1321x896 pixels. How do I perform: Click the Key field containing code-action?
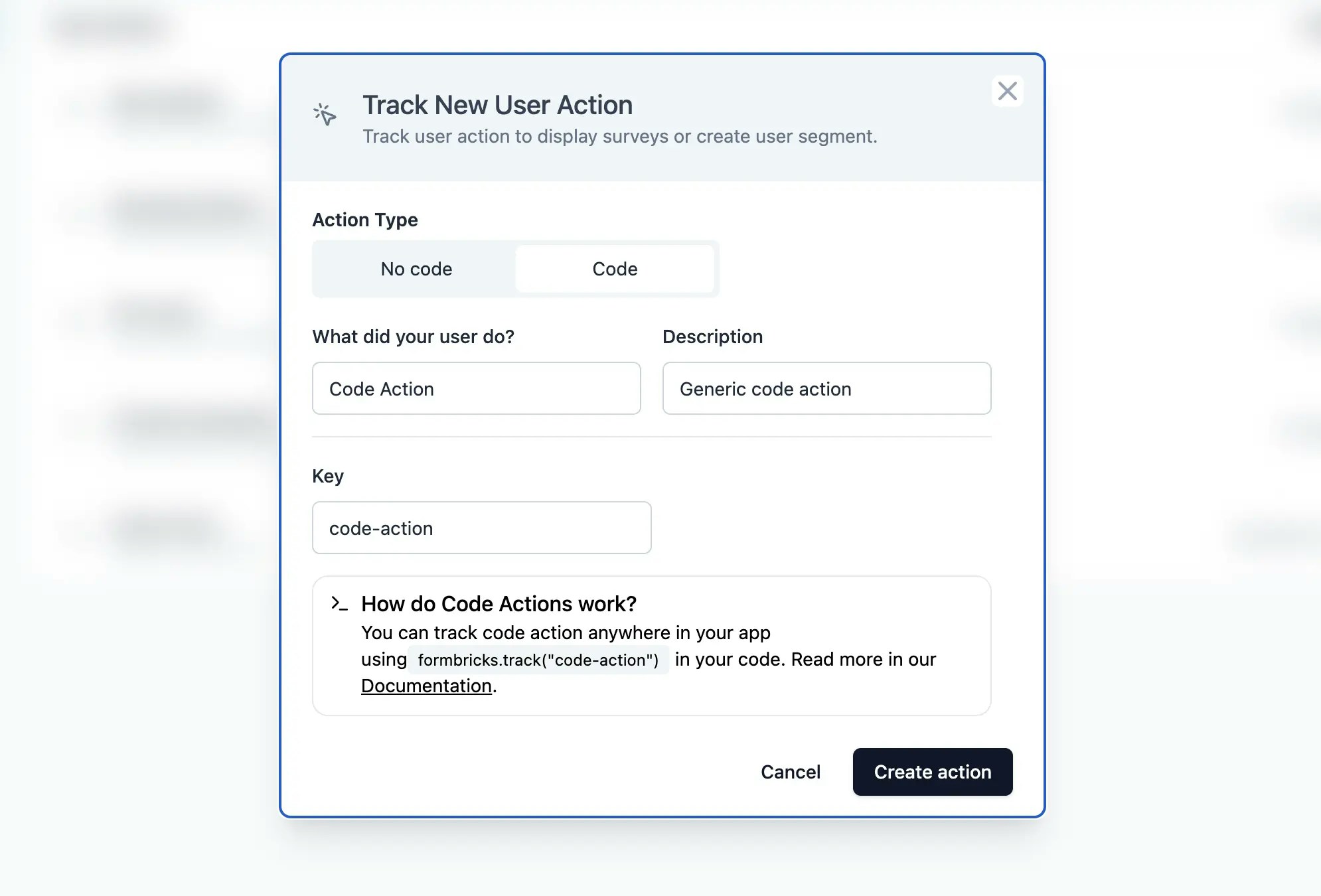tap(481, 528)
